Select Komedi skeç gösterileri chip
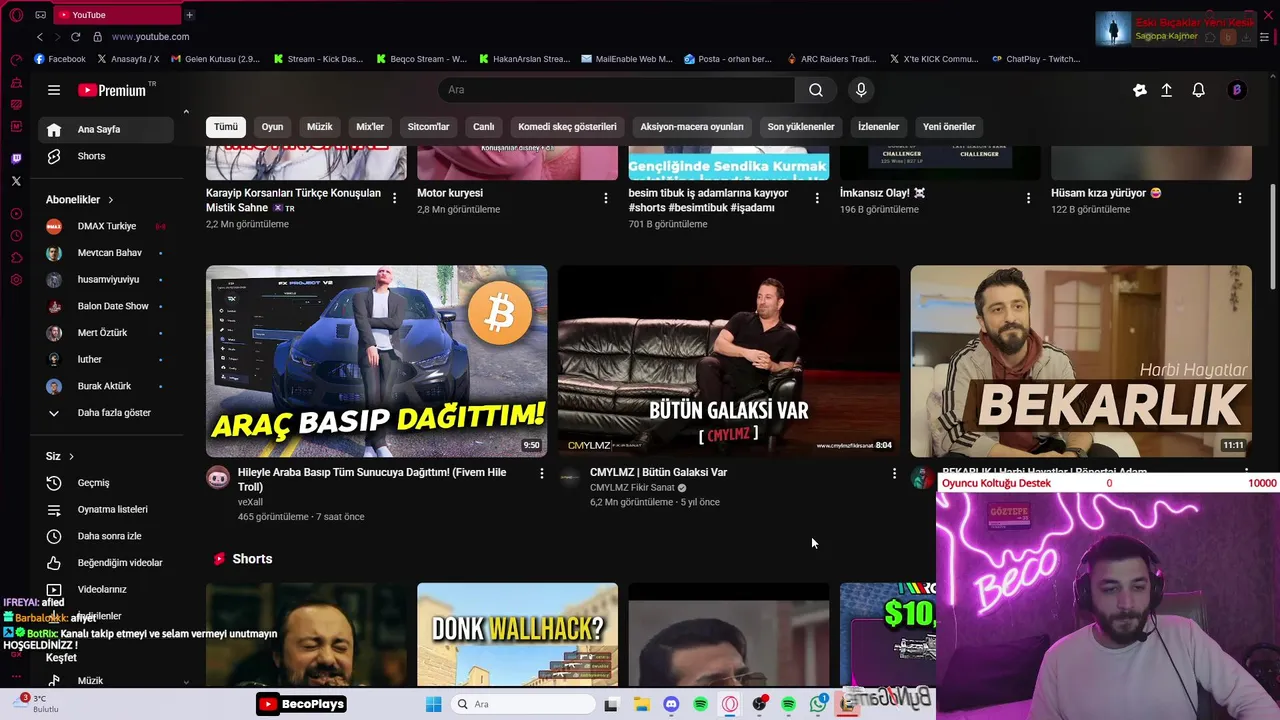 coord(567,127)
